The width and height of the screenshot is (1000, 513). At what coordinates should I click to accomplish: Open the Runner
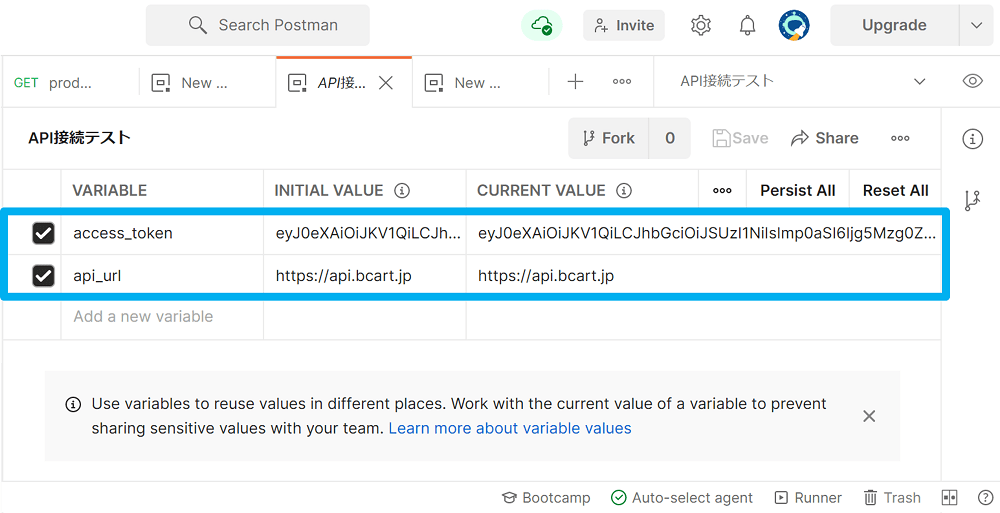[x=808, y=498]
